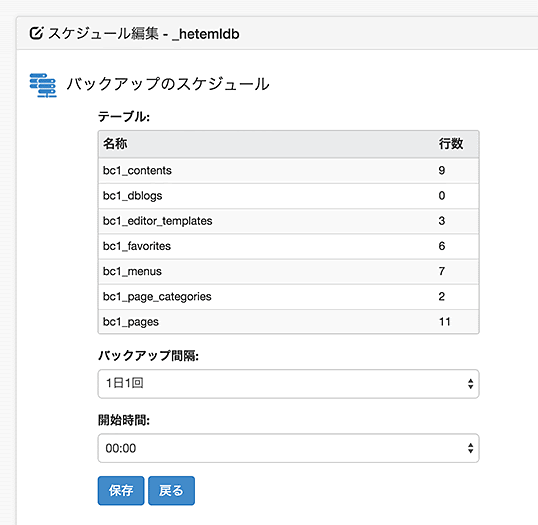The image size is (538, 525).
Task: Select the bc1_editor_templates table row
Action: [x=288, y=221]
